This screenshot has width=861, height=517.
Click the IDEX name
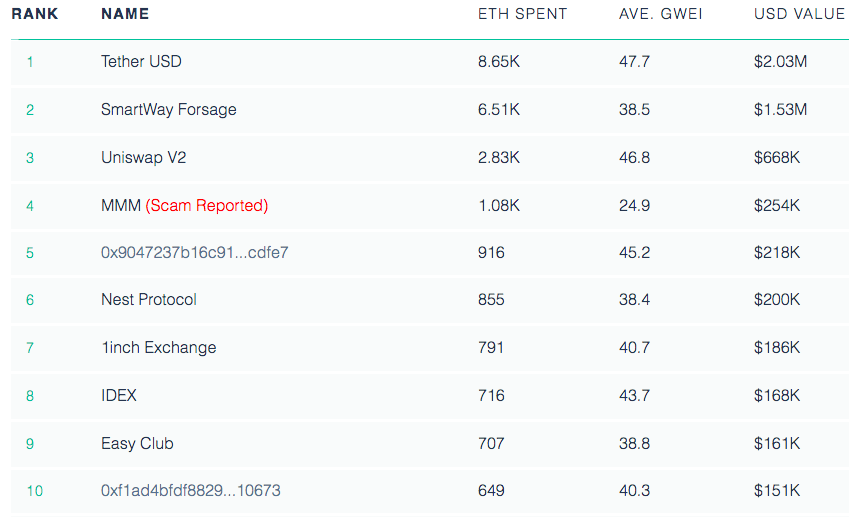tap(119, 396)
